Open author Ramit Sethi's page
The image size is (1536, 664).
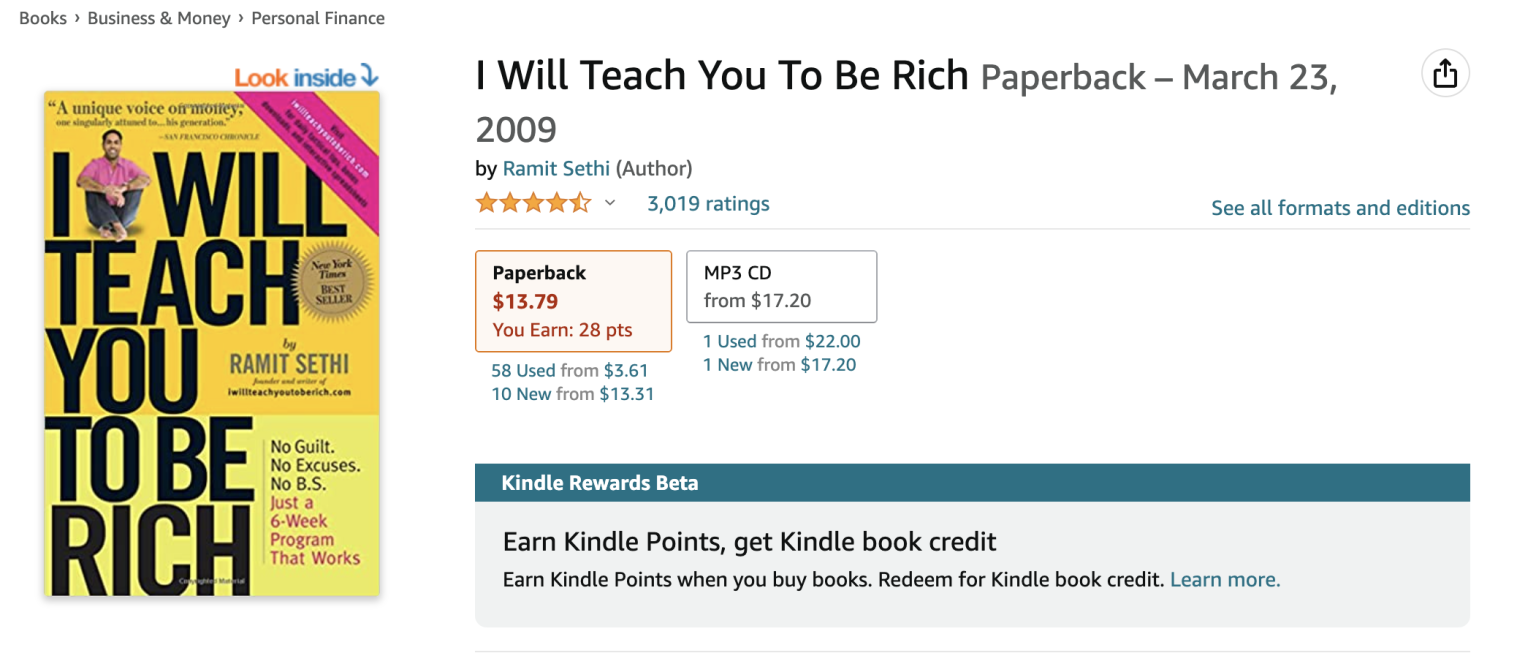tap(556, 168)
